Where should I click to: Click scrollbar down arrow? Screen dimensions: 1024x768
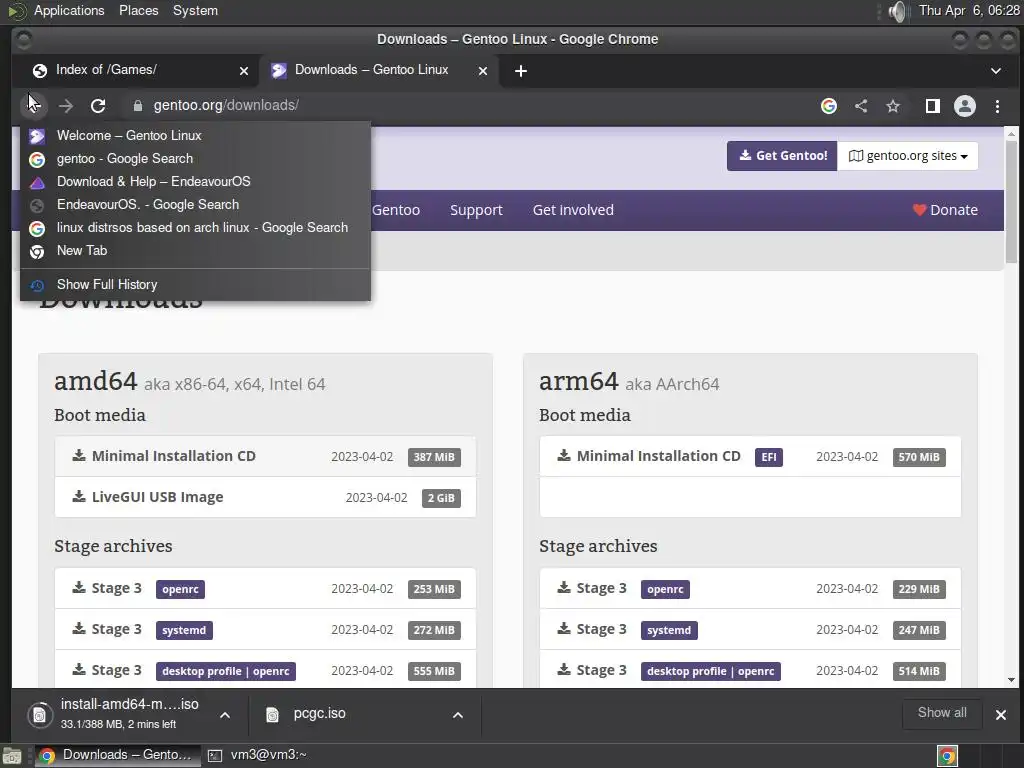(x=1011, y=680)
